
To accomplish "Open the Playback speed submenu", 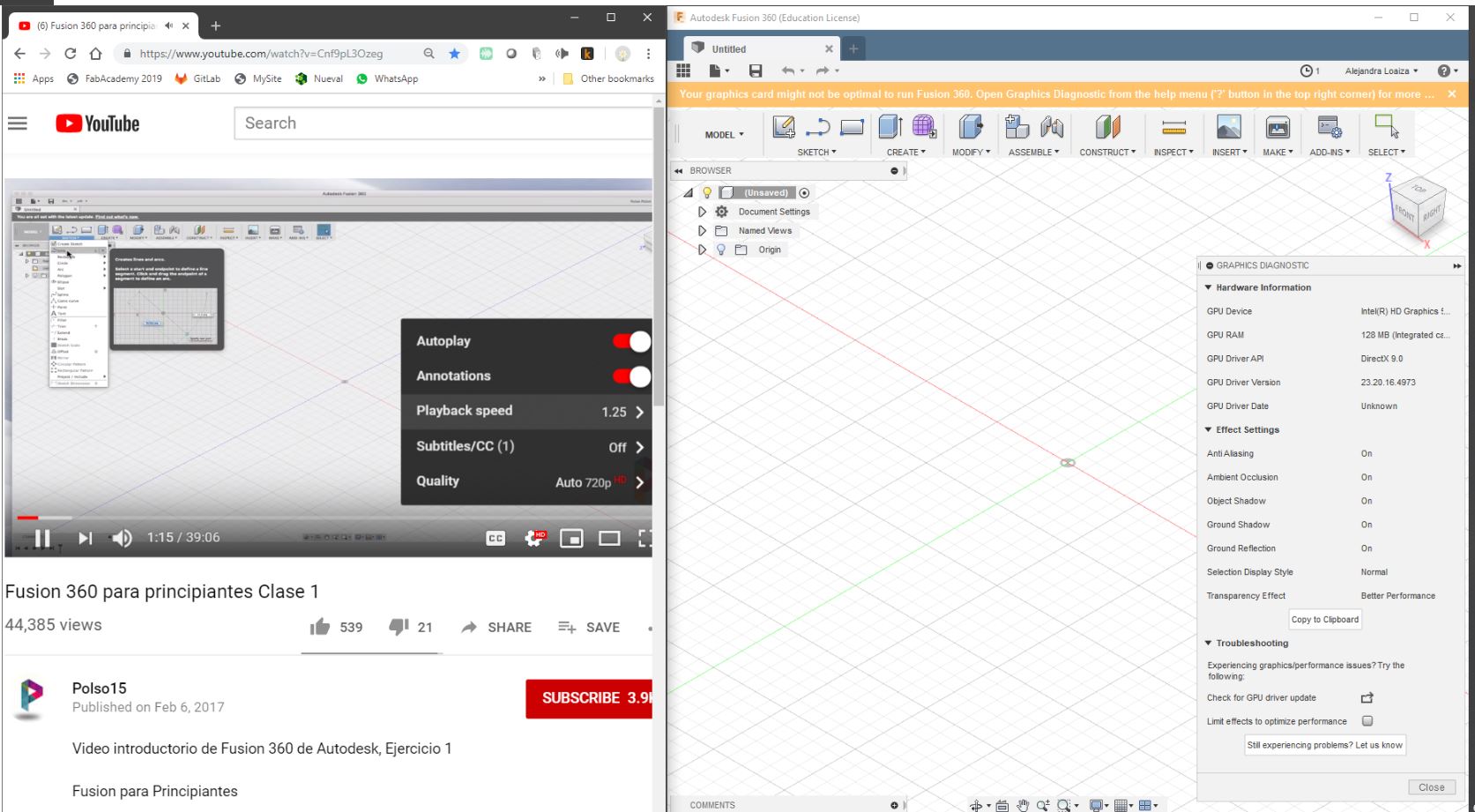I will 526,411.
